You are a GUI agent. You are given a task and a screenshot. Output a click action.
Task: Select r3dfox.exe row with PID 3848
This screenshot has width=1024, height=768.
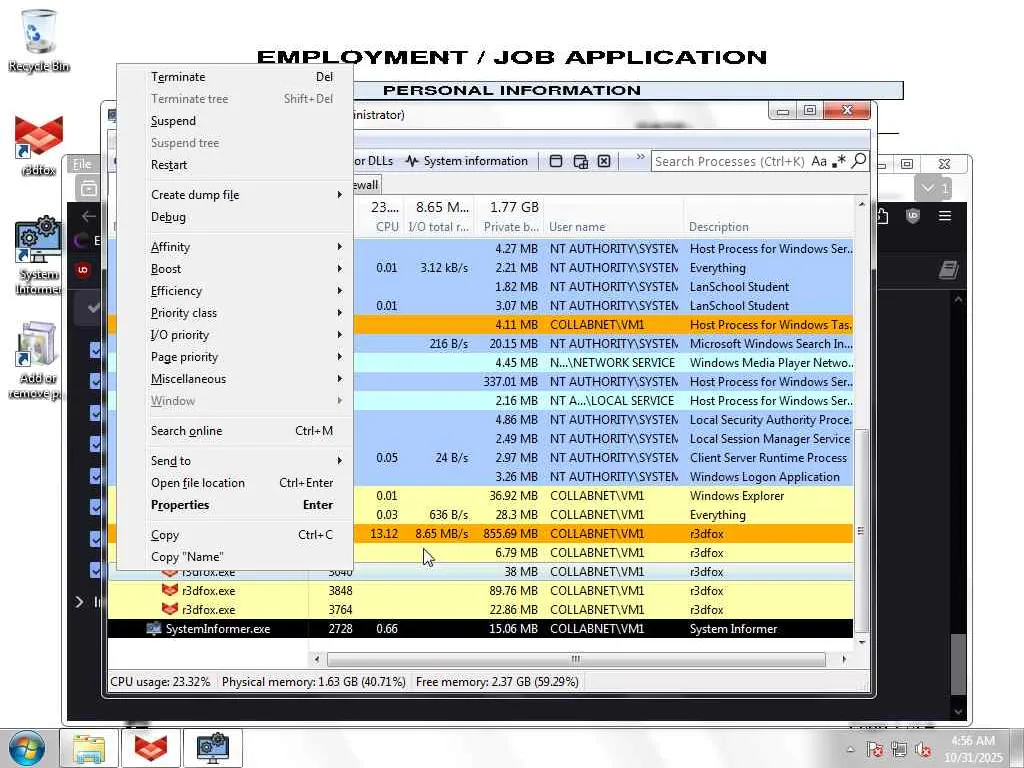click(480, 591)
